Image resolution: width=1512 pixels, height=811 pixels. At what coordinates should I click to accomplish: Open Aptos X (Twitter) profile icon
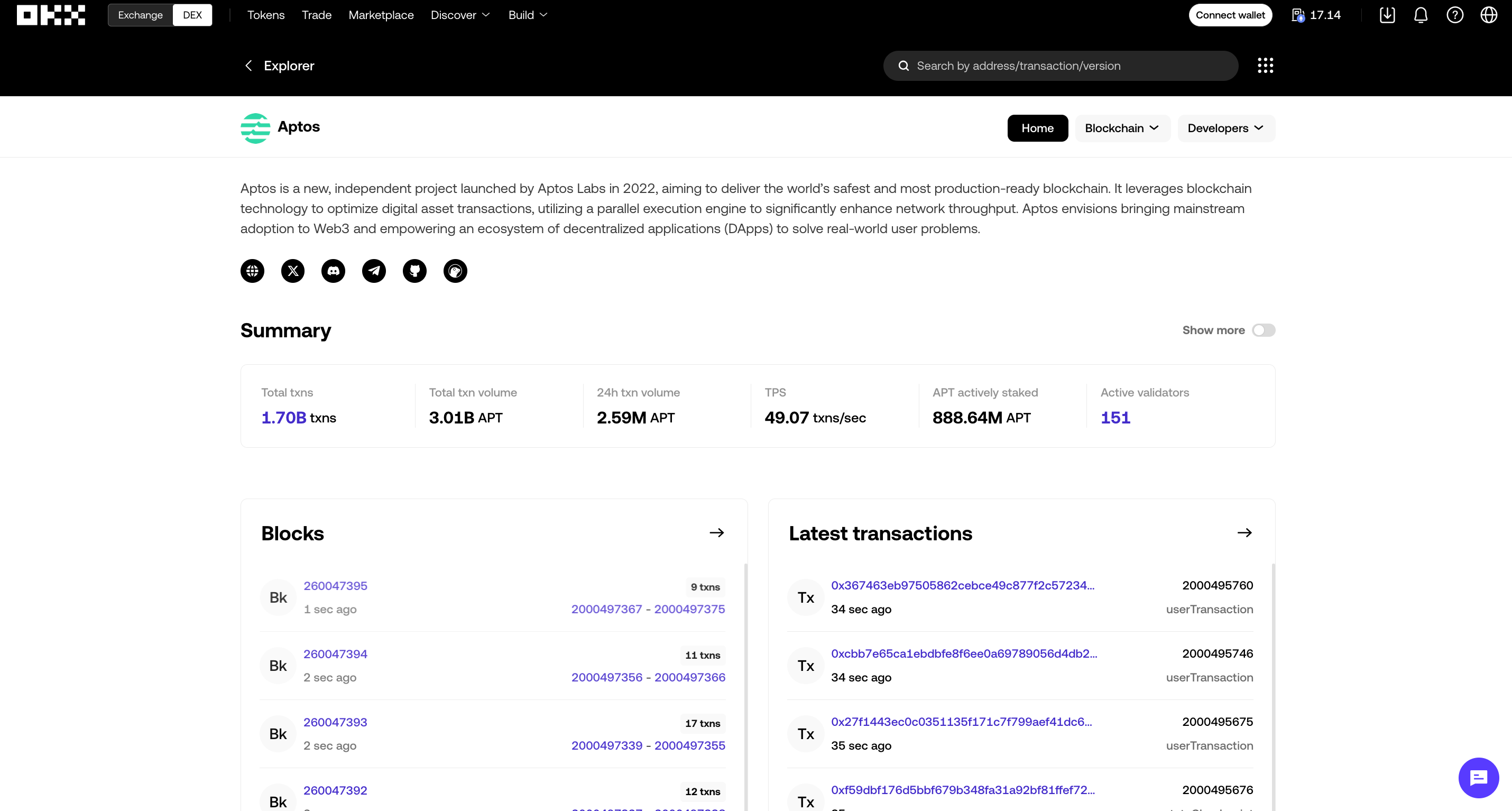293,271
